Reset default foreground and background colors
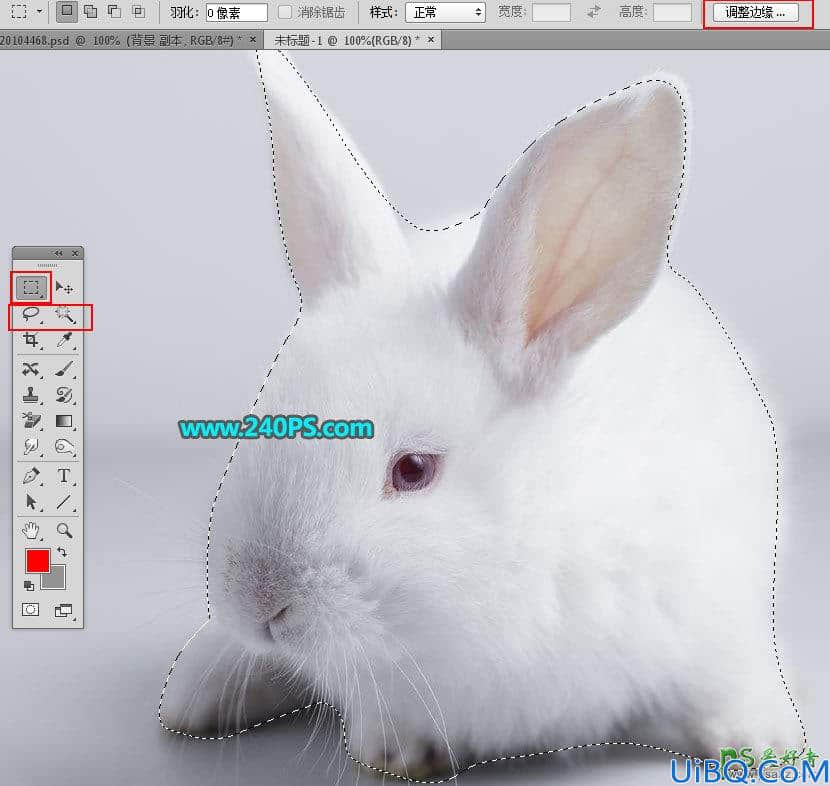Viewport: 830px width, 786px height. pos(29,585)
